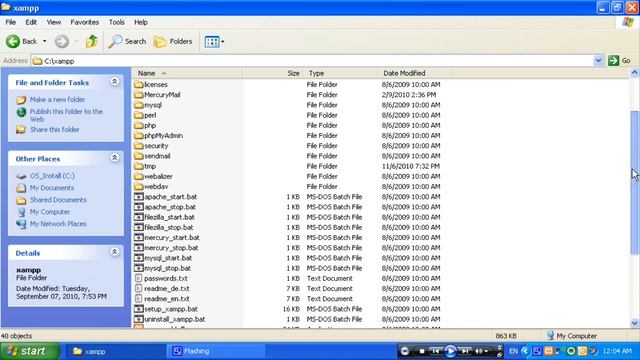Select the sendmail folder icon
This screenshot has height=360, width=640.
point(139,156)
